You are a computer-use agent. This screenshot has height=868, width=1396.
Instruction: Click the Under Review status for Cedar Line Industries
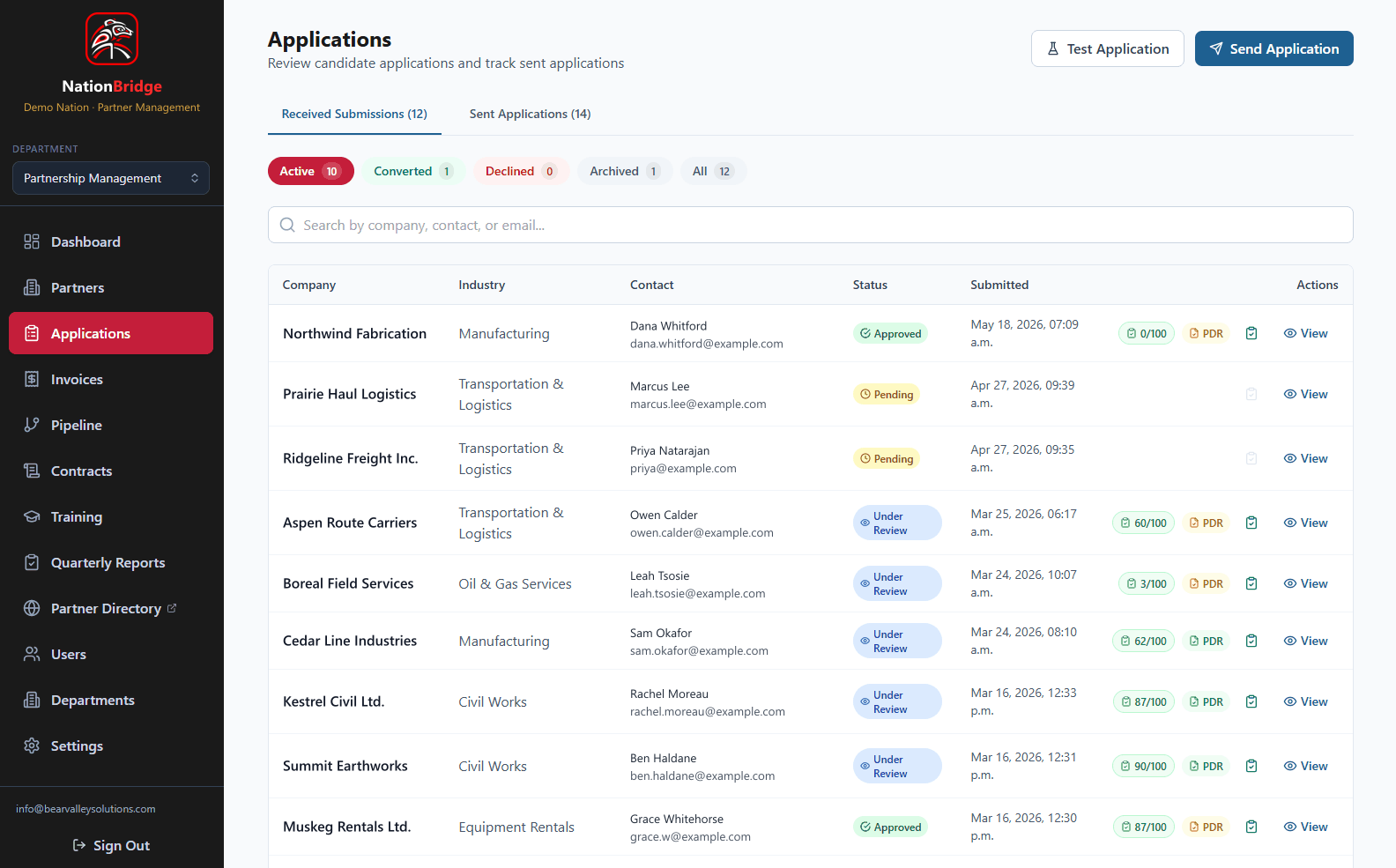(x=897, y=641)
